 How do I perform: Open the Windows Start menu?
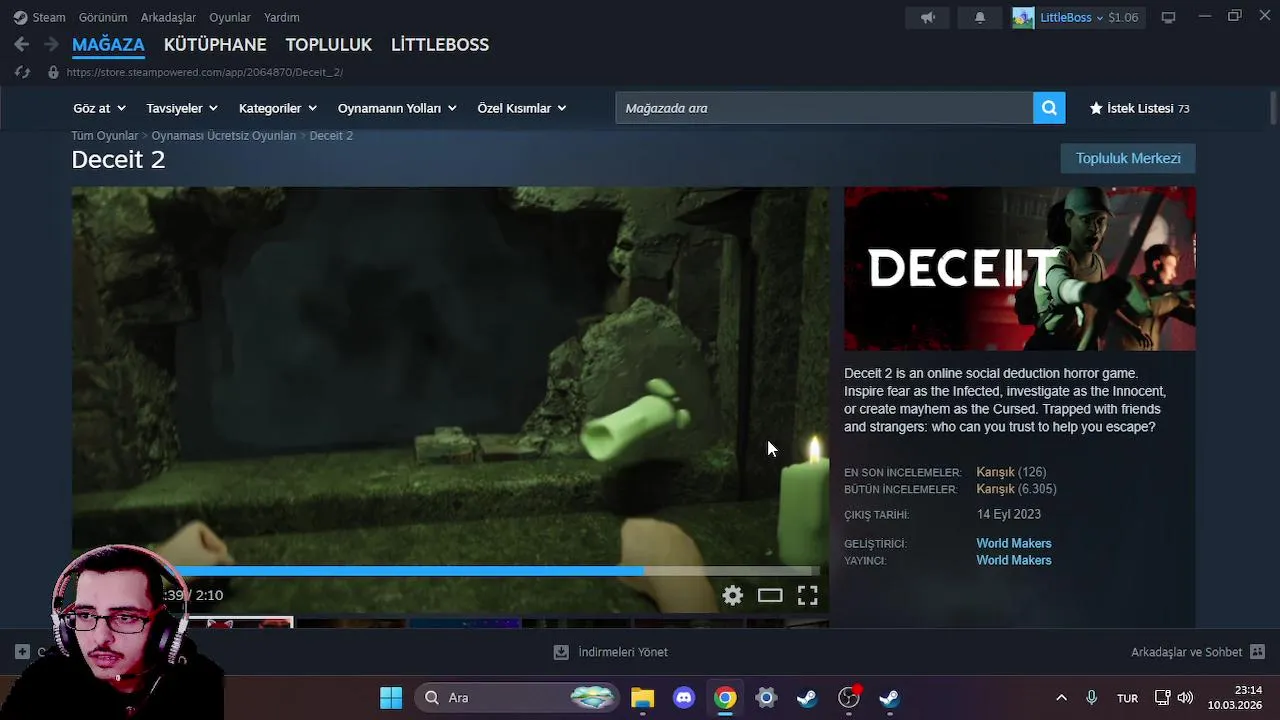coord(391,697)
